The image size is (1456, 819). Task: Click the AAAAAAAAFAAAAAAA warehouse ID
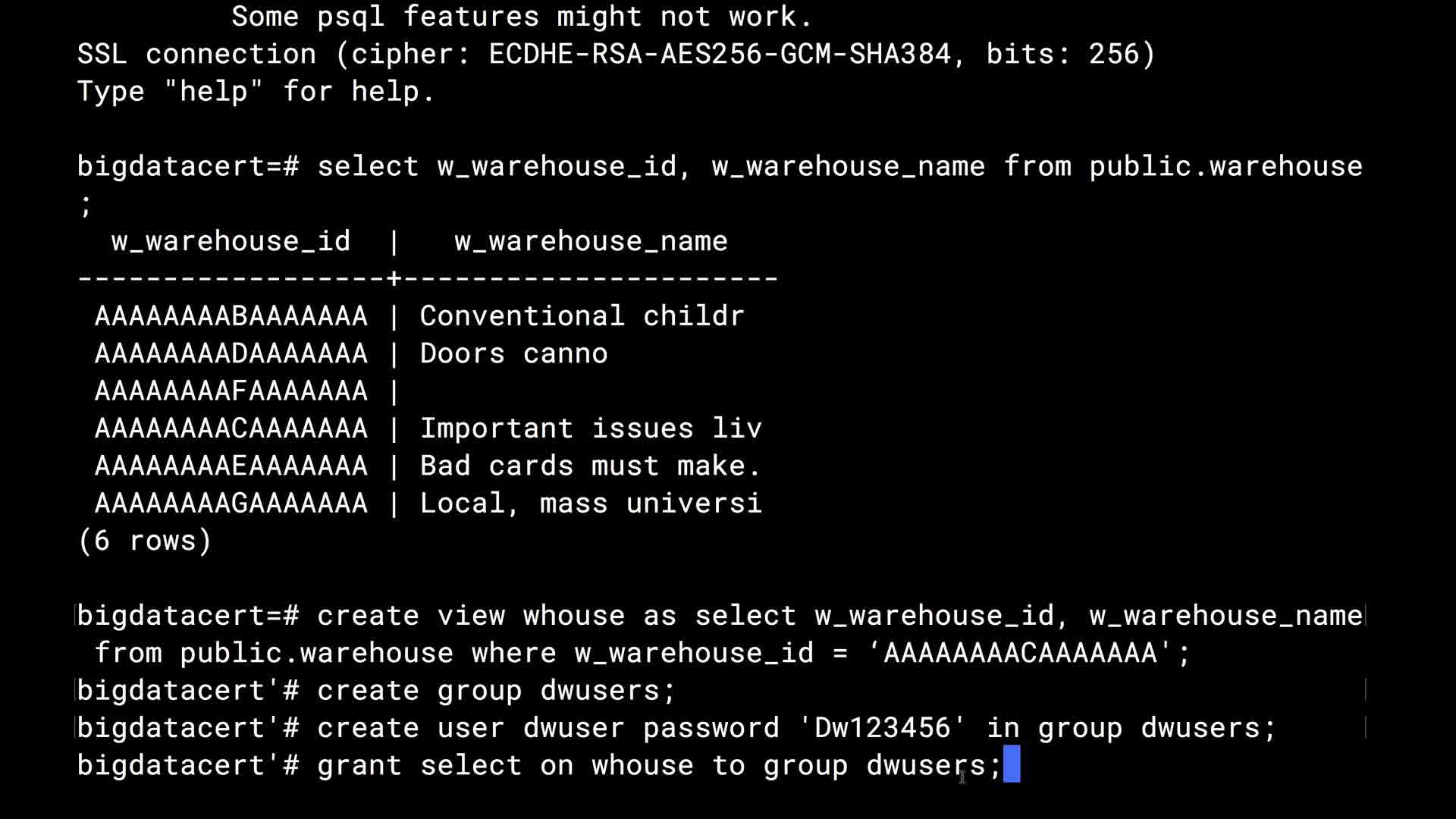click(x=231, y=391)
